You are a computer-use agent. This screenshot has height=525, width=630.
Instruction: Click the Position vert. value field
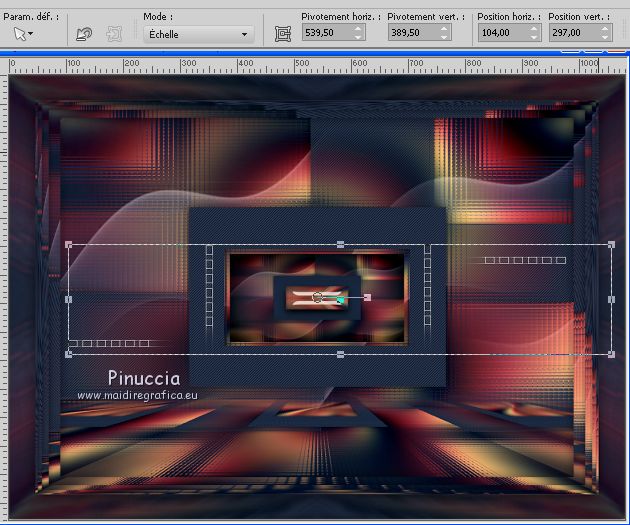point(571,33)
